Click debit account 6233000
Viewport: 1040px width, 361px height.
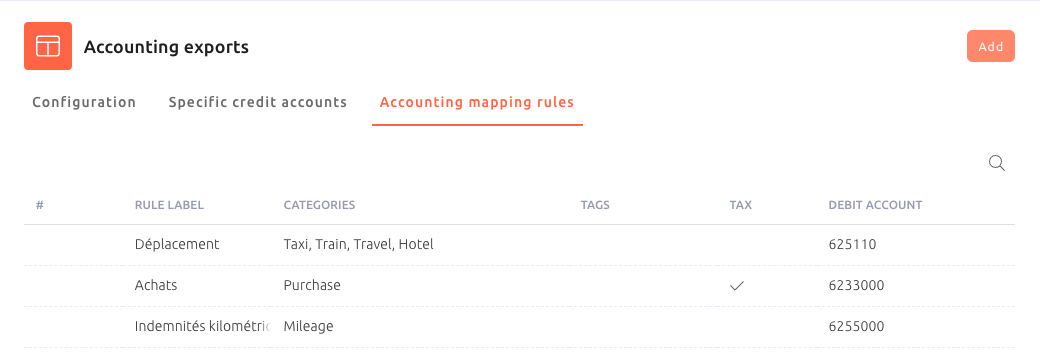click(x=856, y=286)
